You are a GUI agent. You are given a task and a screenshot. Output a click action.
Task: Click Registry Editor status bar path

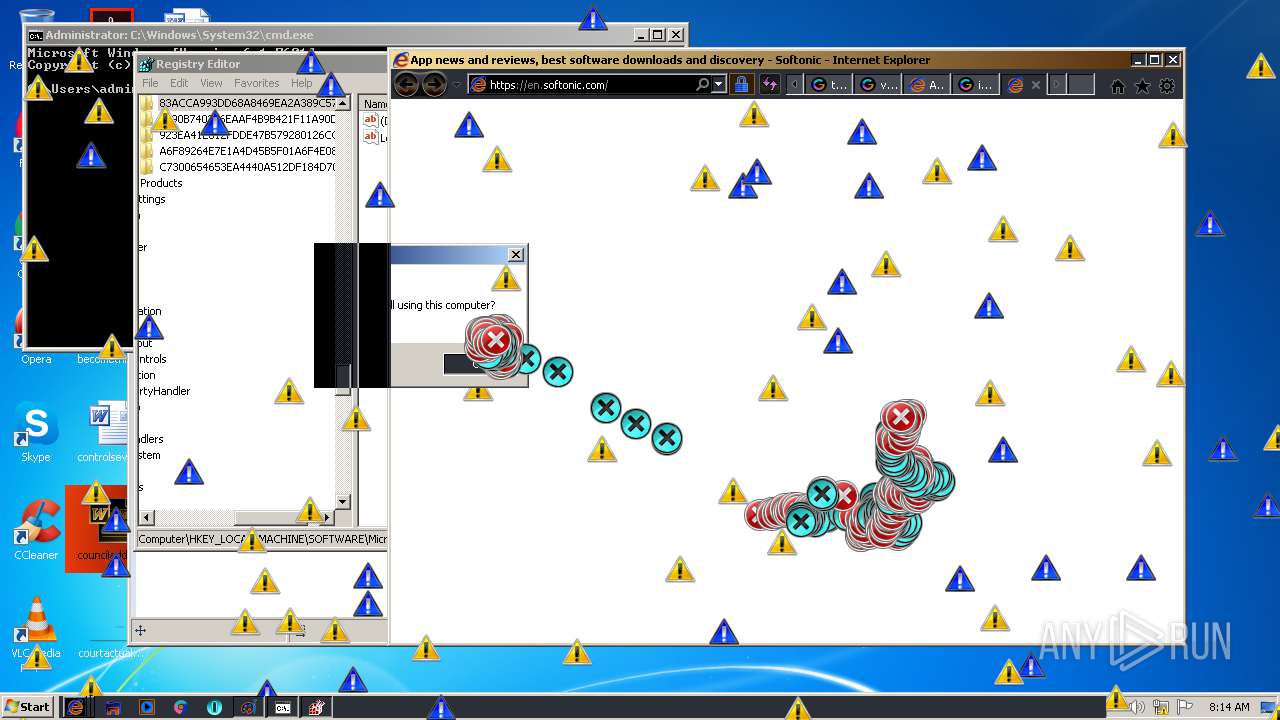click(262, 539)
